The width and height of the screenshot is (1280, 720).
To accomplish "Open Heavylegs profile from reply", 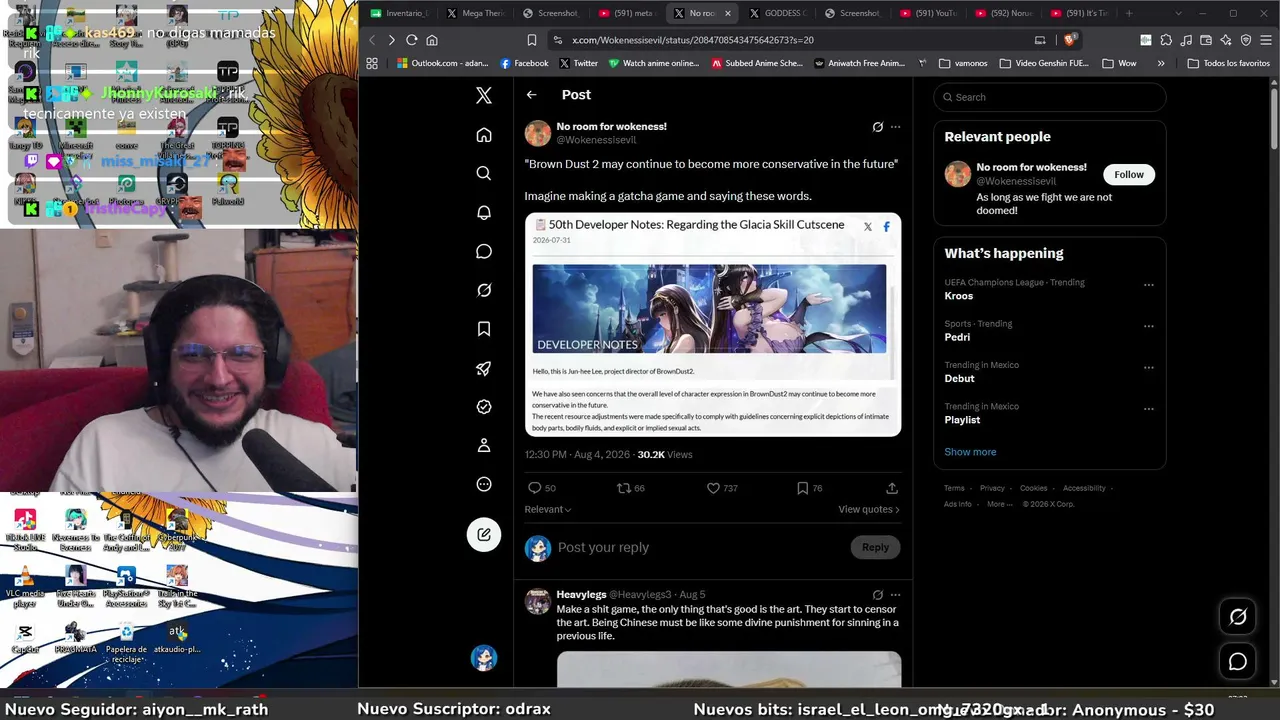I will tap(581, 595).
